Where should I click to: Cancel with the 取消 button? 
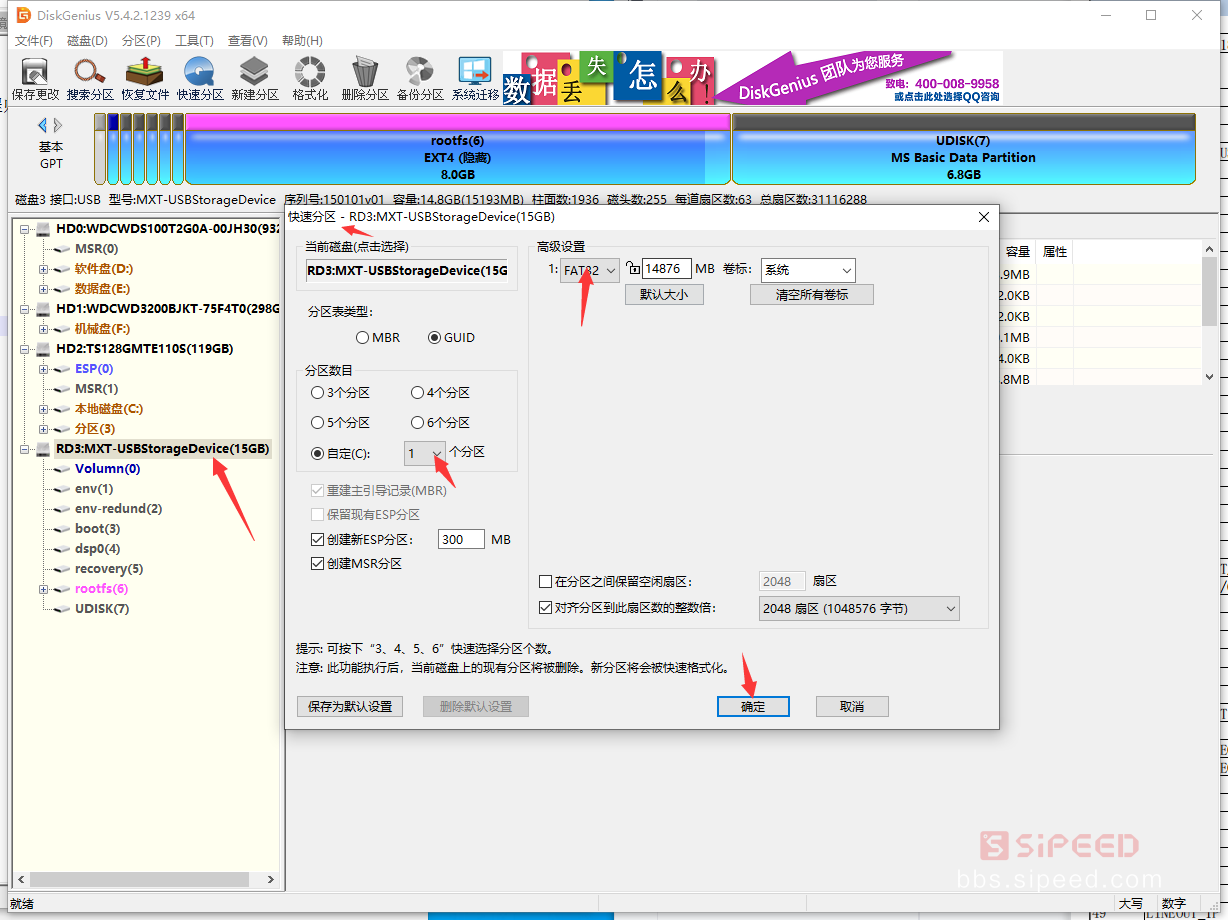pyautogui.click(x=852, y=706)
